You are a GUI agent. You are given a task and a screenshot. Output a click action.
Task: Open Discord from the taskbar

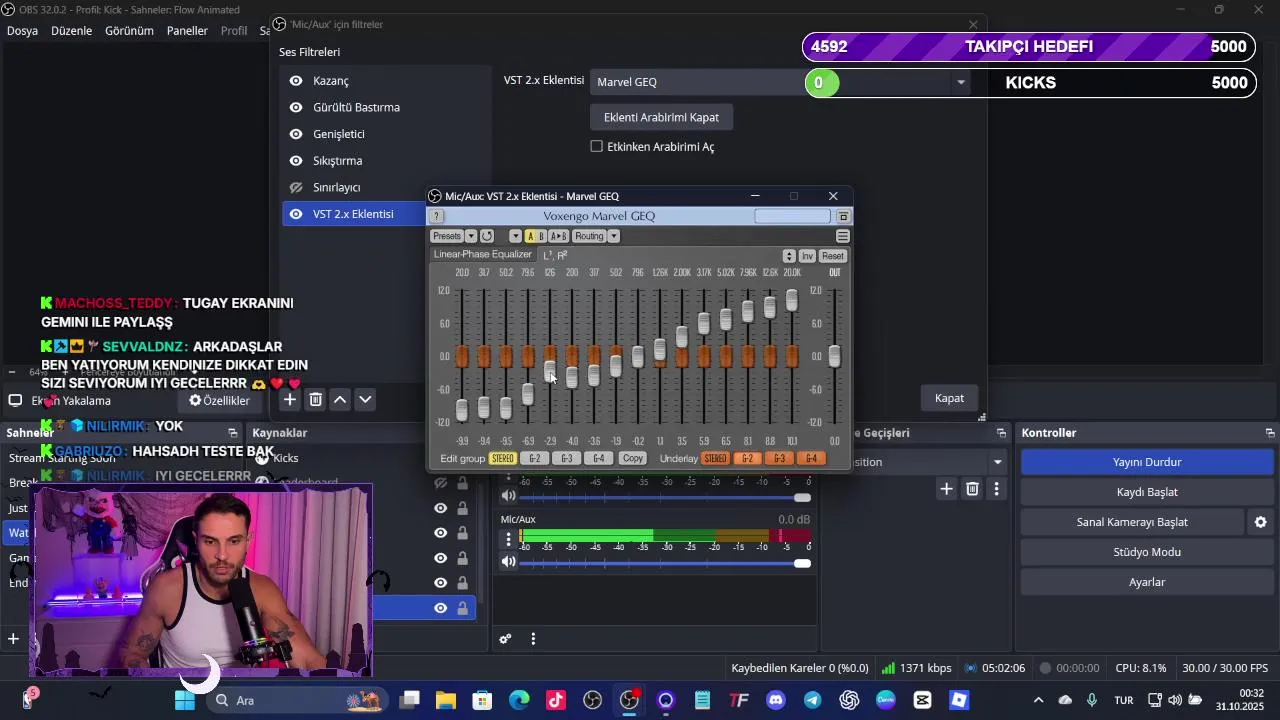(x=775, y=700)
